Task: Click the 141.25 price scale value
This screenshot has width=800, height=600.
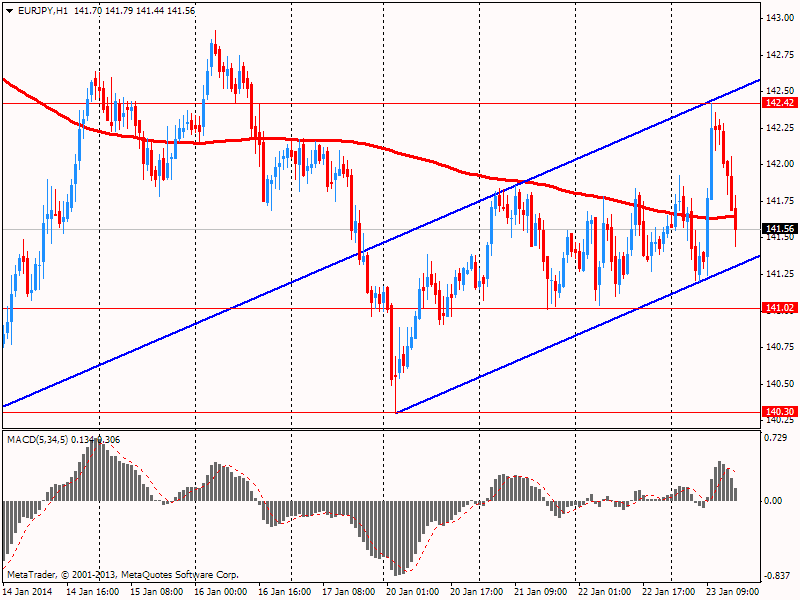Action: pyautogui.click(x=780, y=274)
